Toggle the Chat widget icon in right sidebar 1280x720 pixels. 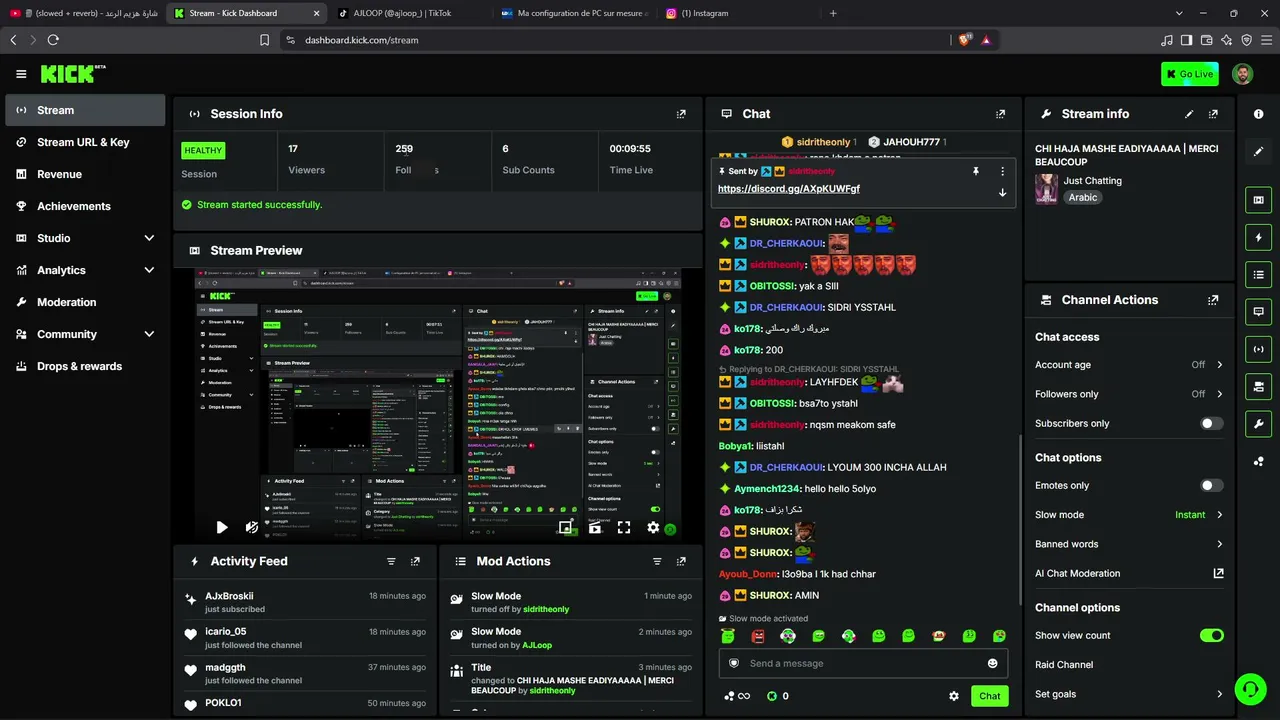1258,312
